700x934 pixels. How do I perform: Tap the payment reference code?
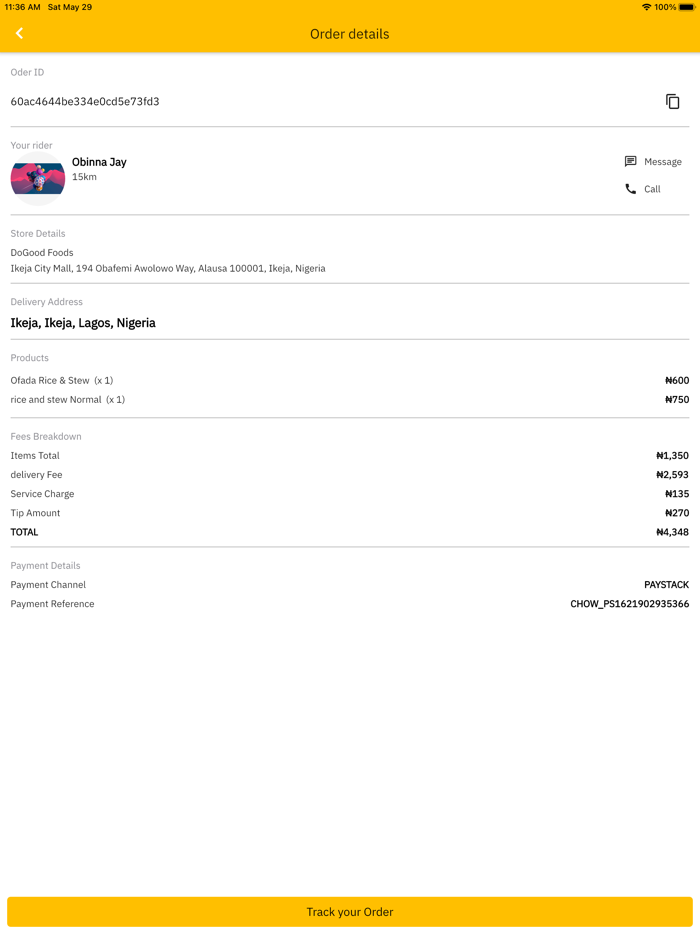(629, 604)
